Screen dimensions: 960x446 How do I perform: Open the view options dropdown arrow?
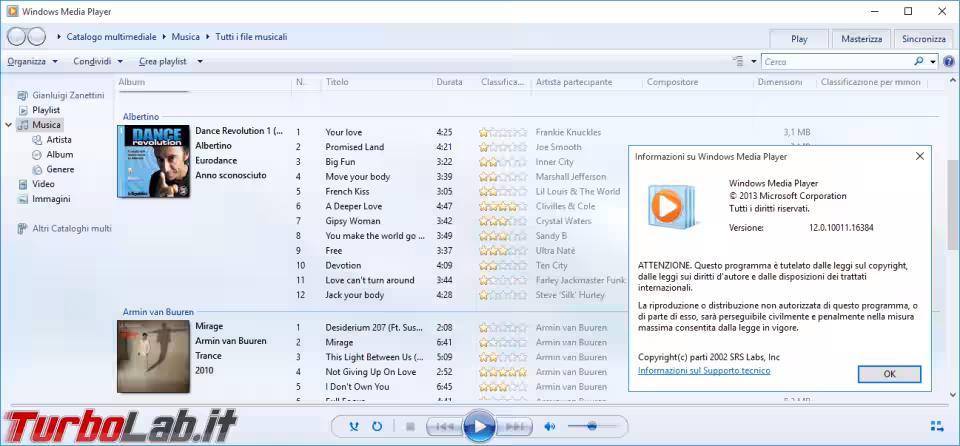[x=754, y=62]
